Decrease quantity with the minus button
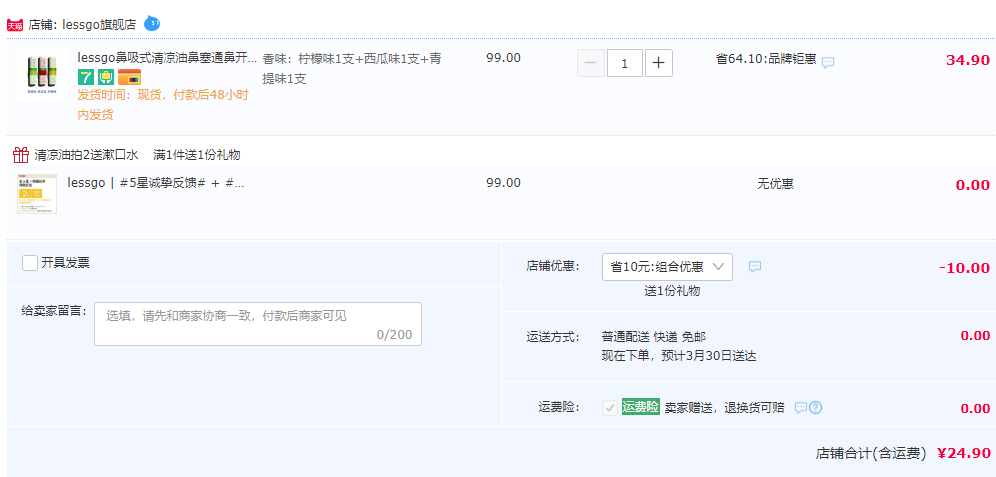Viewport: 996px width, 477px height. pos(591,63)
